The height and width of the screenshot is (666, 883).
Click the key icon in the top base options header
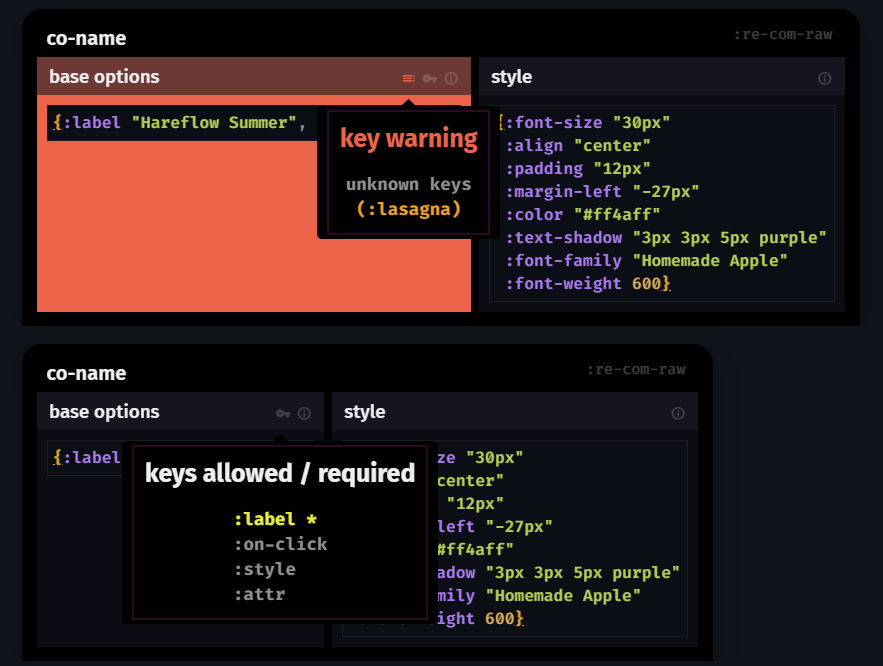point(430,78)
